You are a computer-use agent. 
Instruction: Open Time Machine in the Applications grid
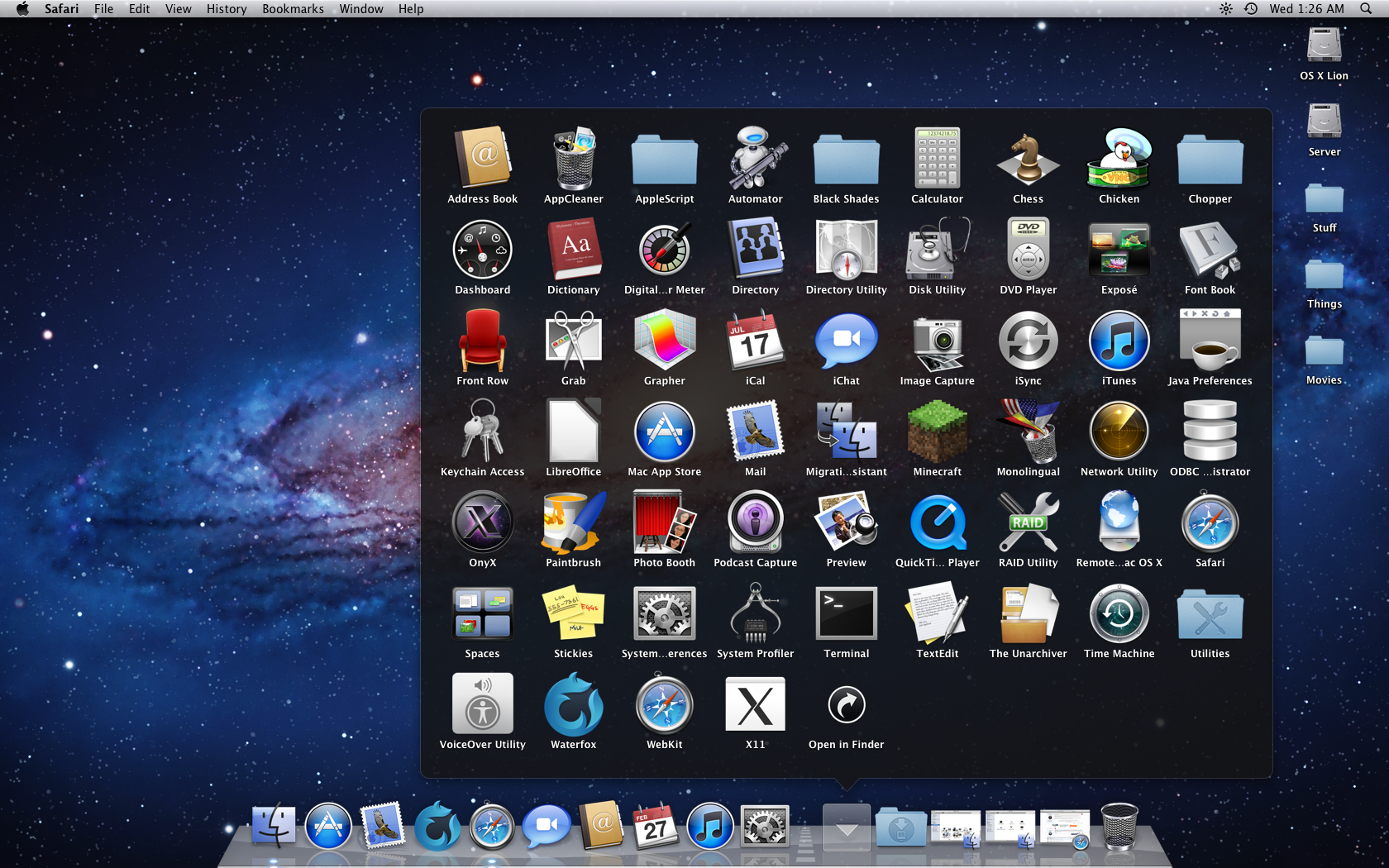(x=1119, y=613)
